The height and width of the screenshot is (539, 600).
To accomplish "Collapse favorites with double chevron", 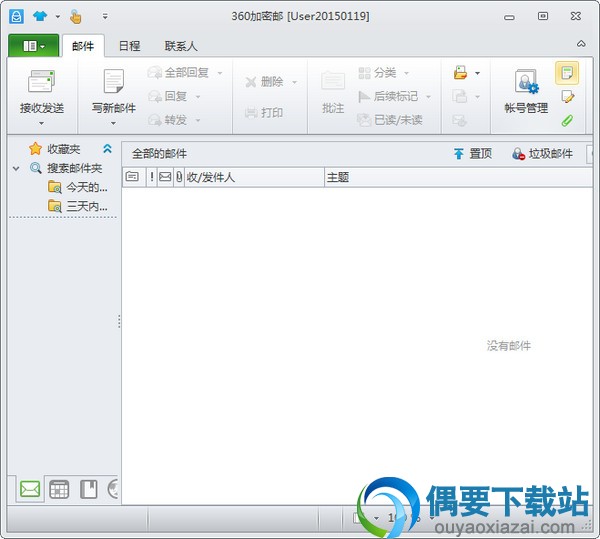I will (108, 149).
